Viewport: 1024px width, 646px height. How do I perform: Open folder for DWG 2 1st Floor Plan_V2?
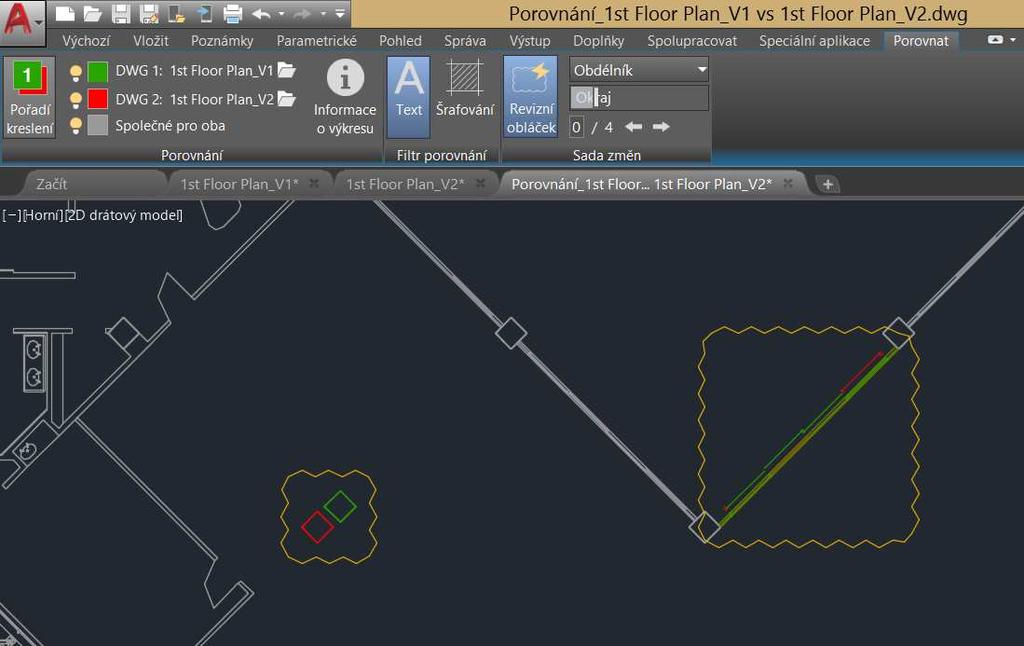tap(287, 99)
